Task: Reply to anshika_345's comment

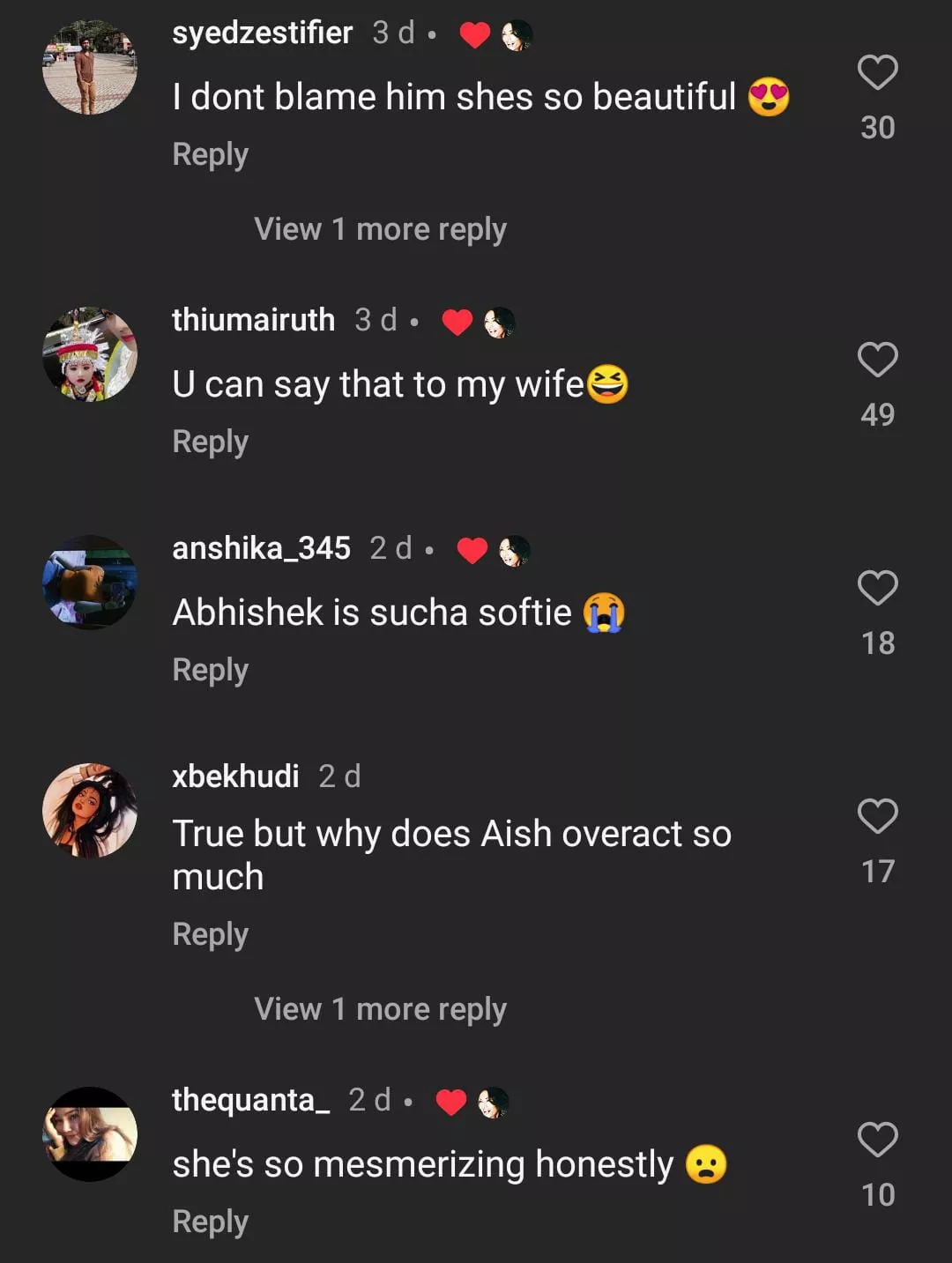Action: pyautogui.click(x=210, y=670)
